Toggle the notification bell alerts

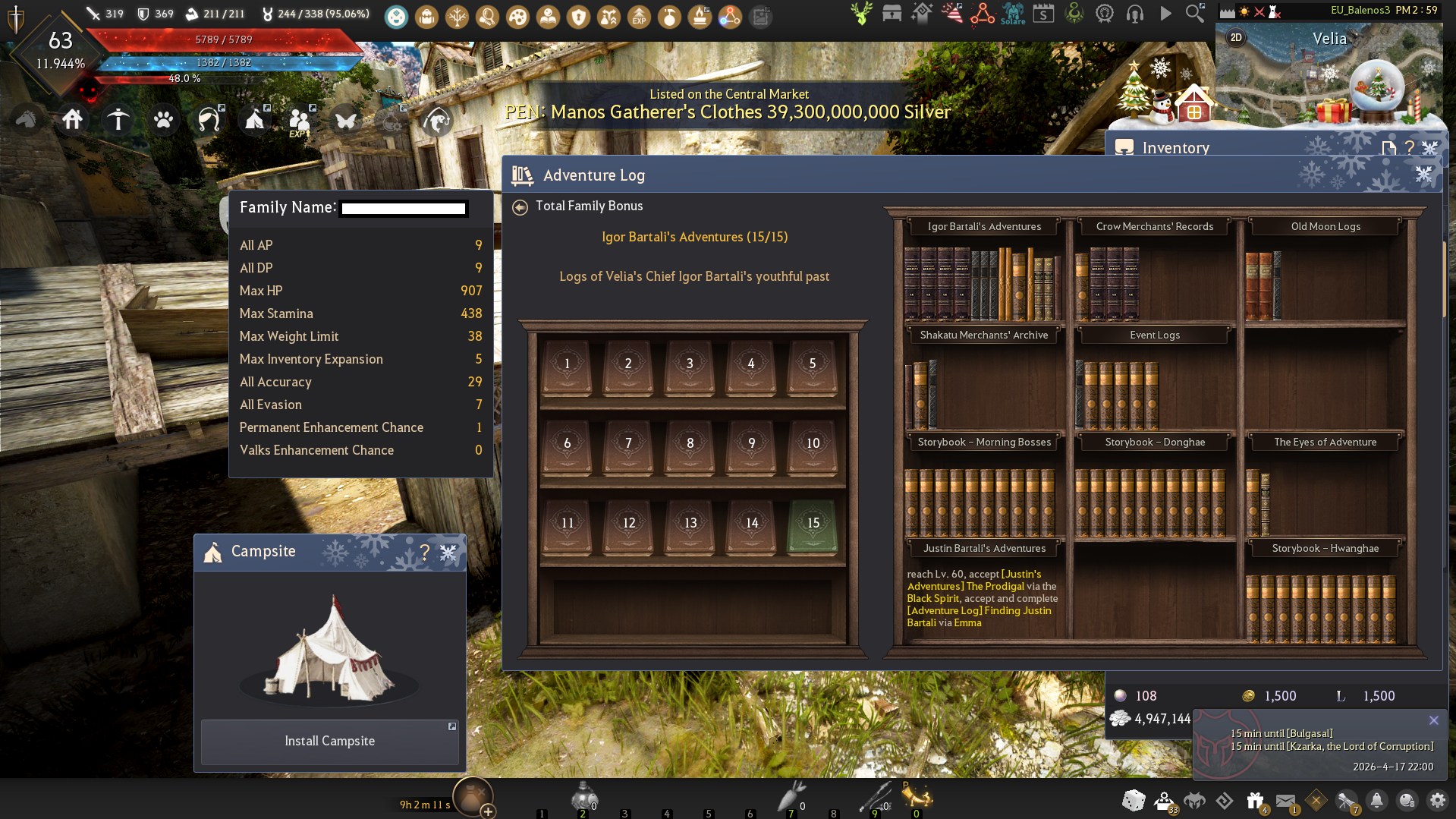click(1376, 800)
